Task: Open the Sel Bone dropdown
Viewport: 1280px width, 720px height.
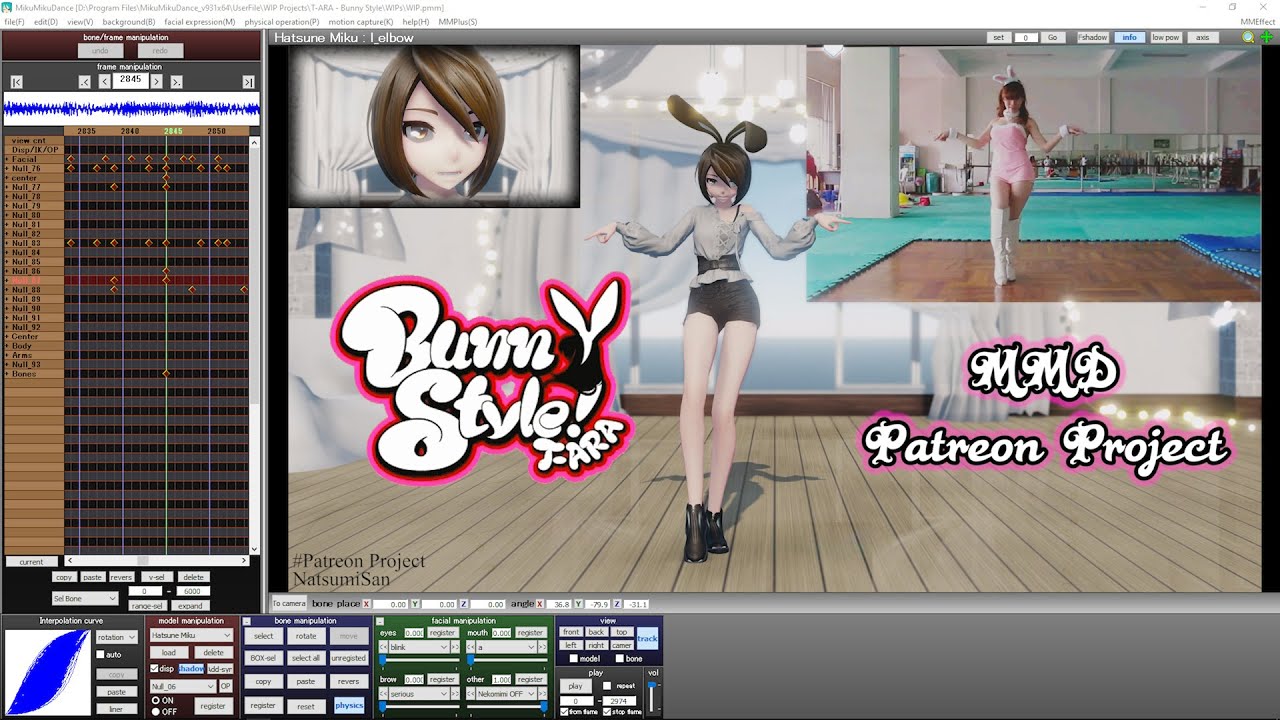Action: (x=85, y=598)
